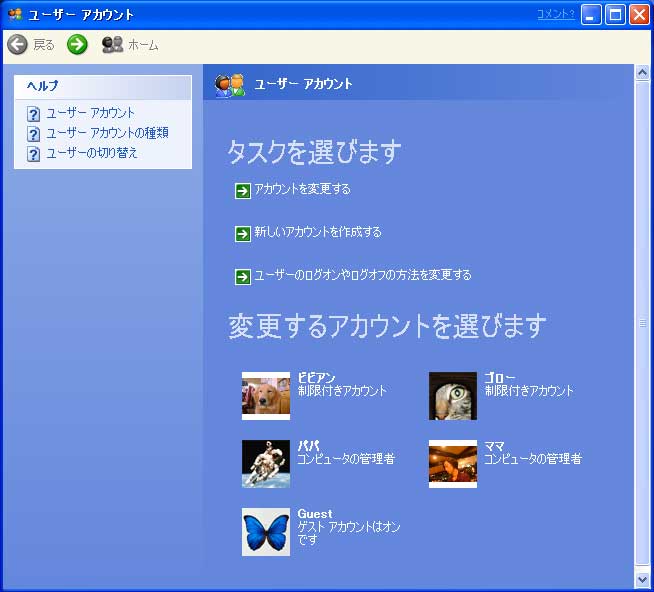Image resolution: width=654 pixels, height=592 pixels.
Task: Open the ユーザー アカウントの種類 help topic
Action: [108, 134]
